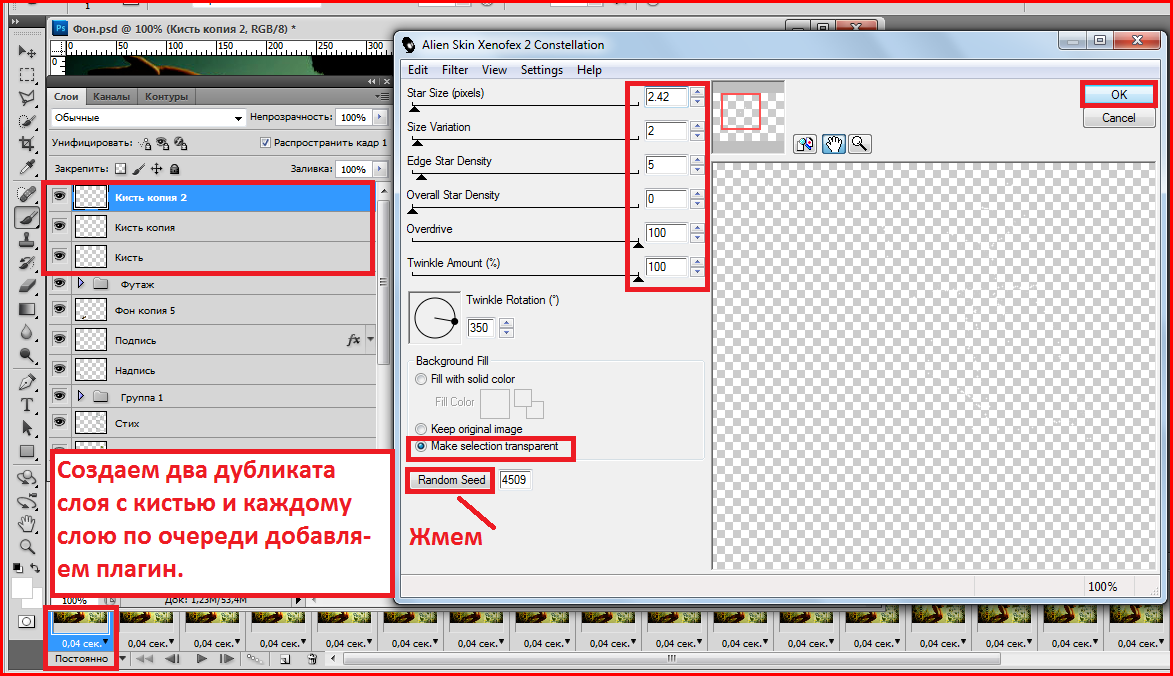Expand the Футаж layer group
The image size is (1173, 676).
pos(81,283)
